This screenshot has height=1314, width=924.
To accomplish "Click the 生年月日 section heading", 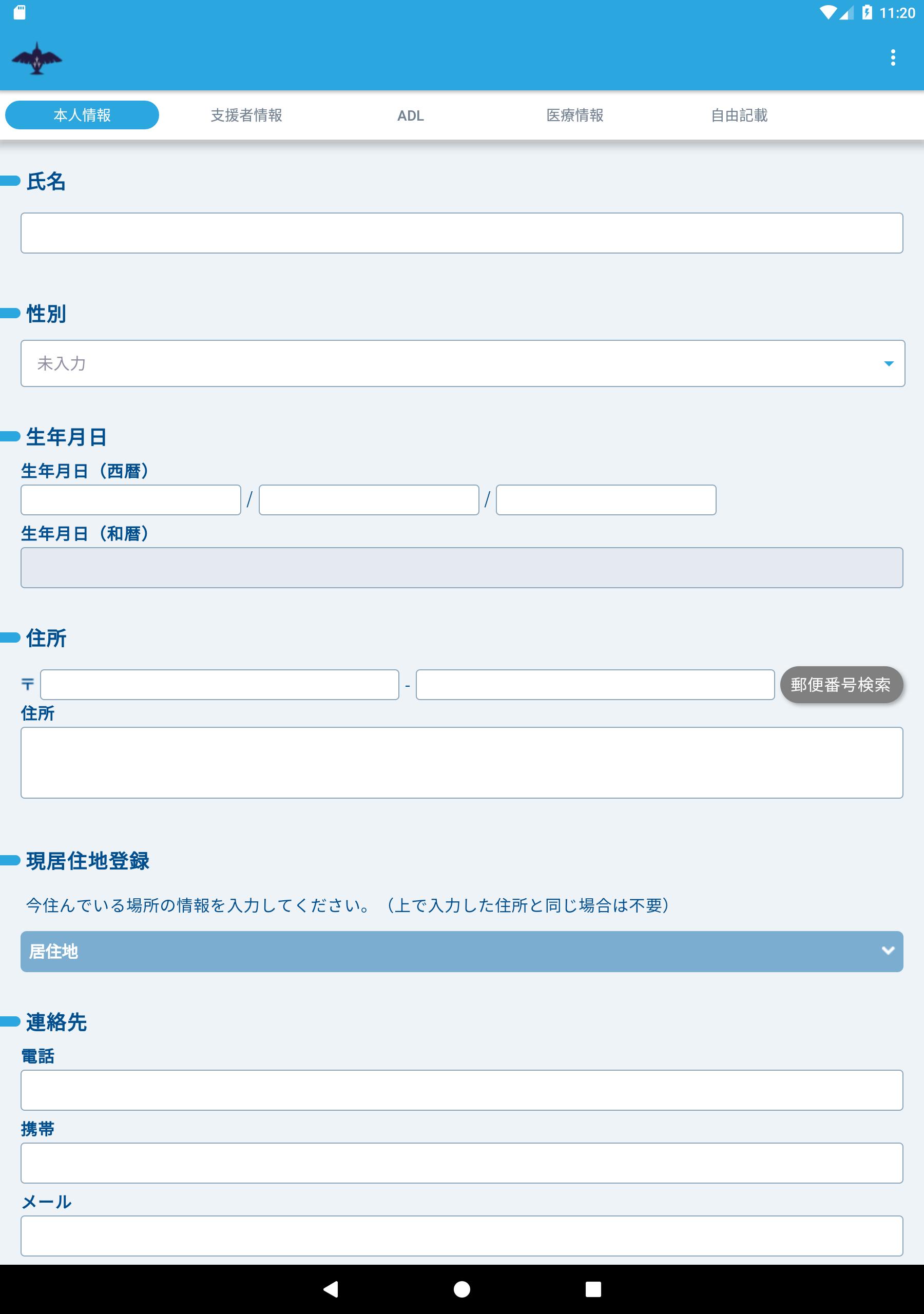I will click(66, 437).
